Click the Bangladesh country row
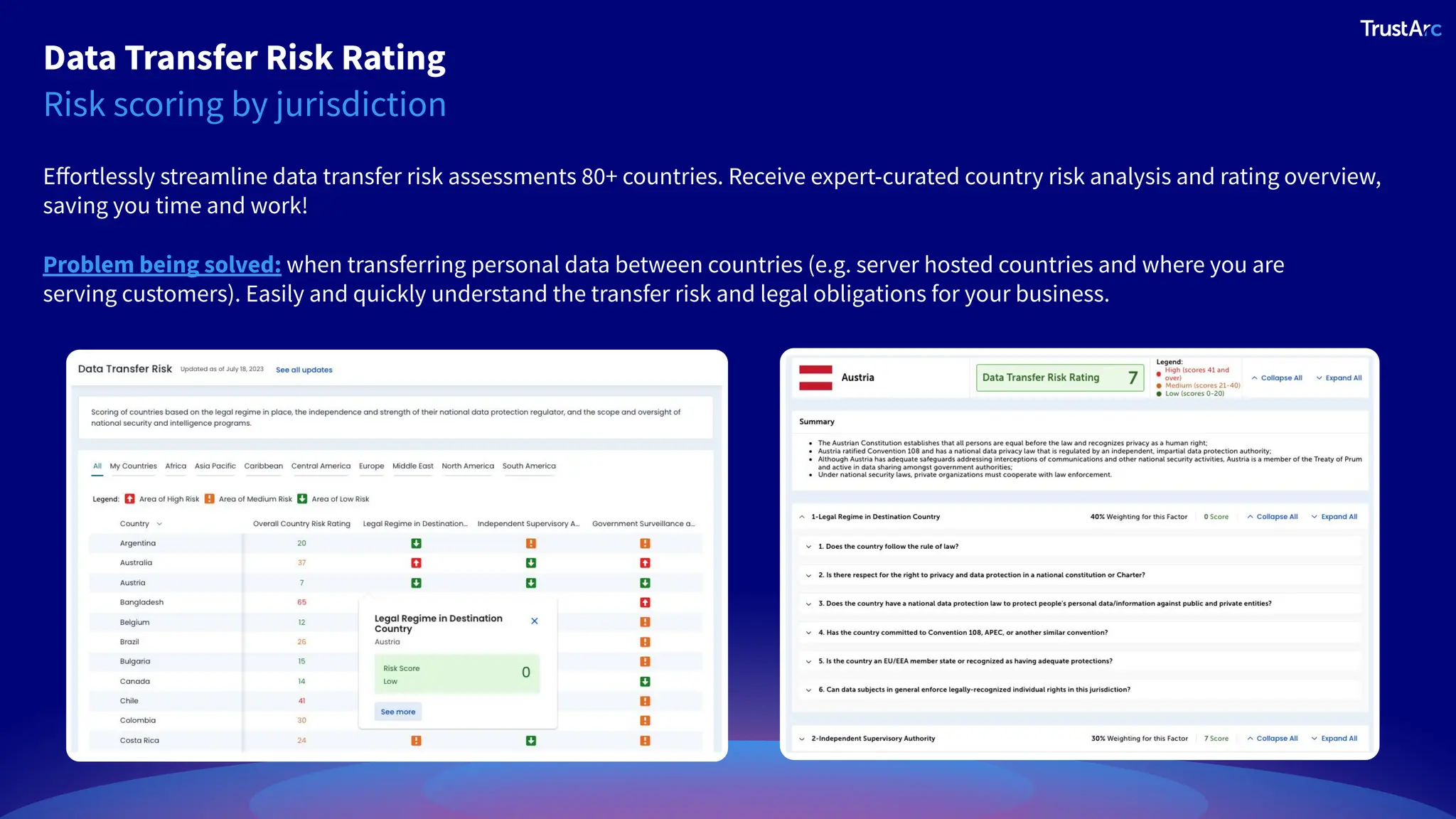 (395, 602)
